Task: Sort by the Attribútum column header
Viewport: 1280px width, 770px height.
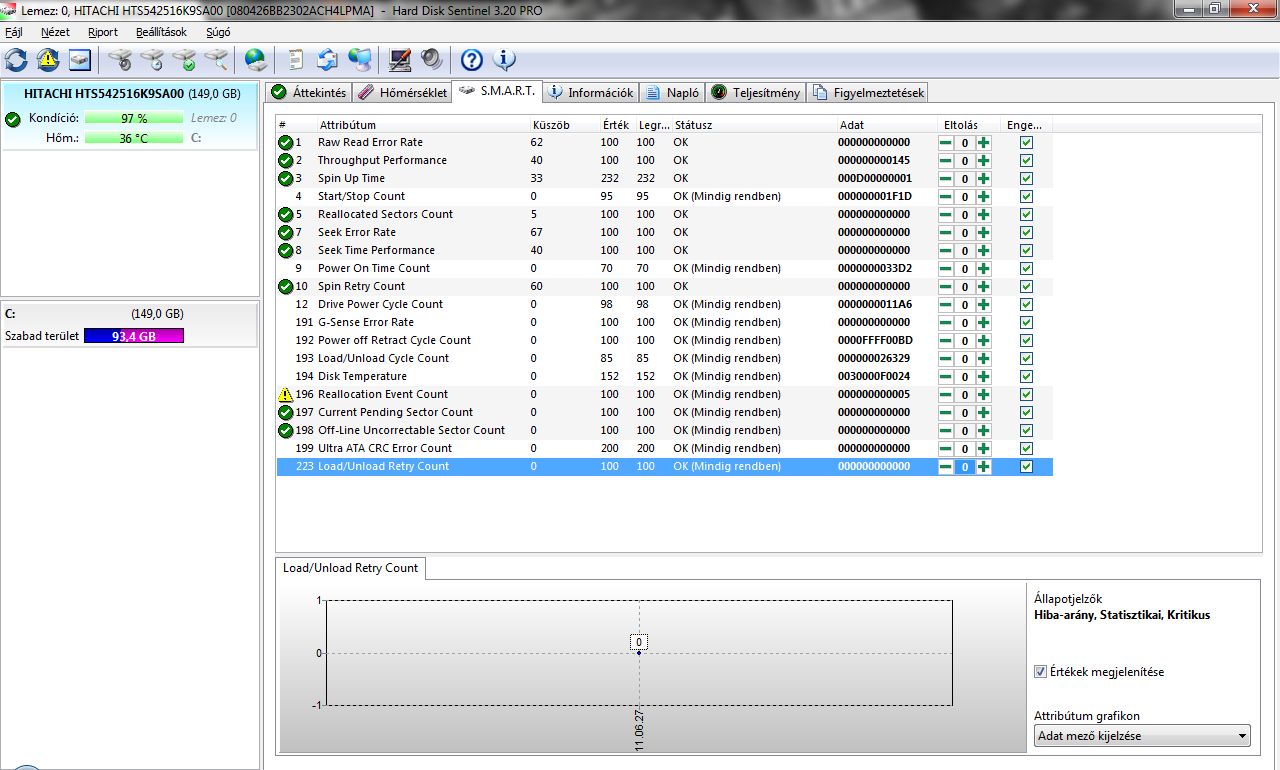Action: click(x=423, y=125)
